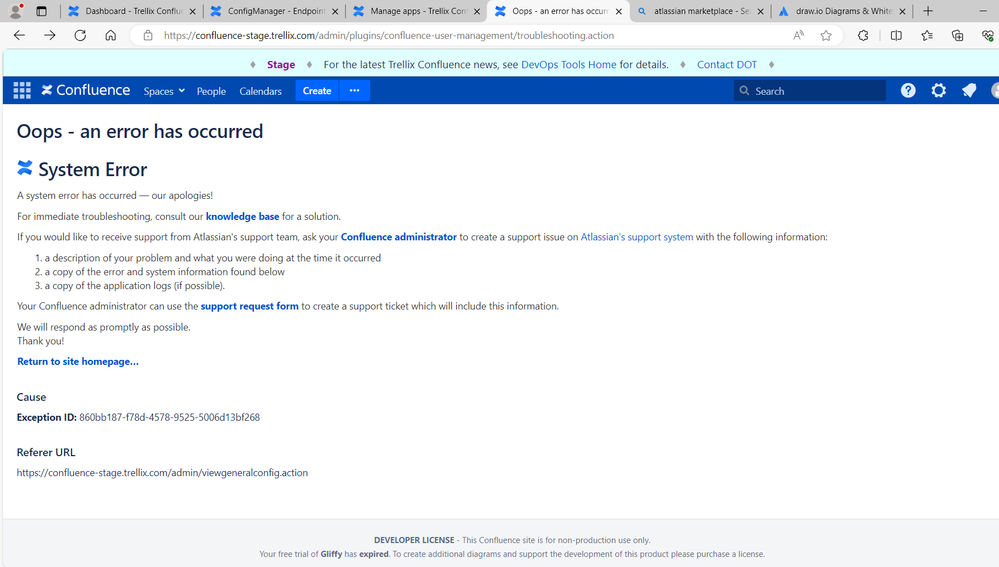Click the Stage label in banner
Image resolution: width=999 pixels, height=567 pixels.
point(281,64)
